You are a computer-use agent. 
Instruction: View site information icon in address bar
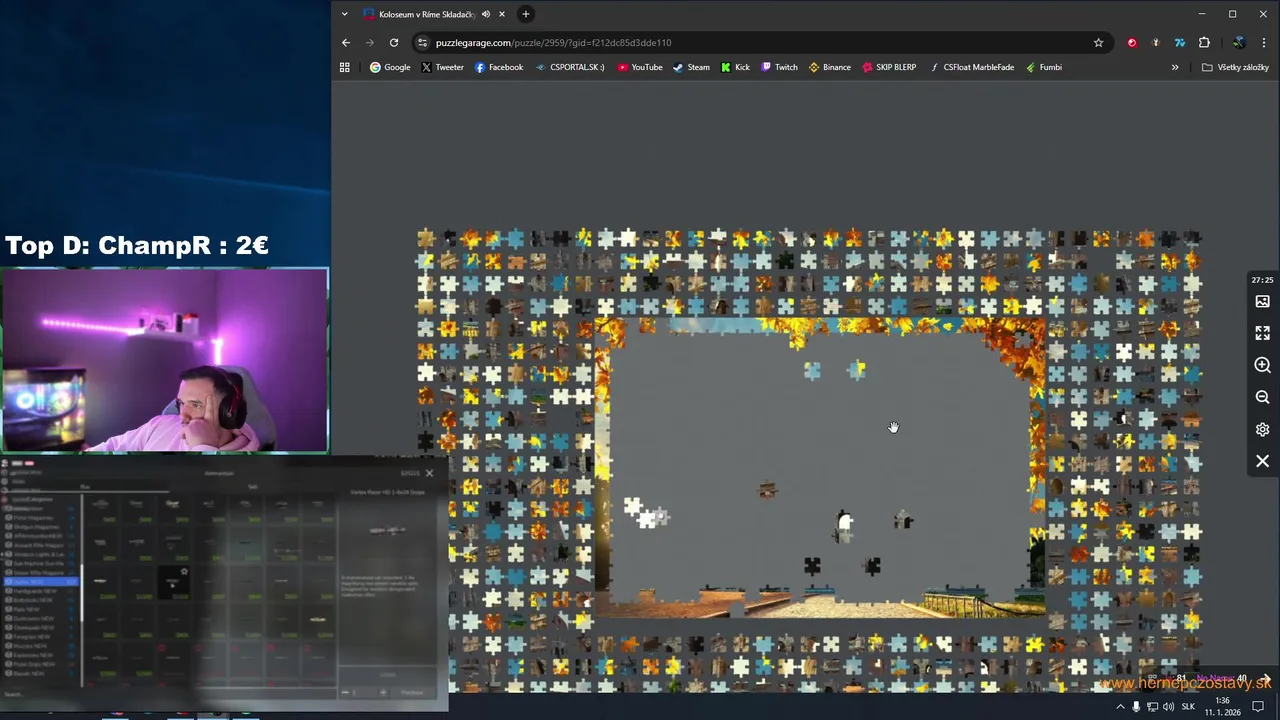pyautogui.click(x=422, y=43)
